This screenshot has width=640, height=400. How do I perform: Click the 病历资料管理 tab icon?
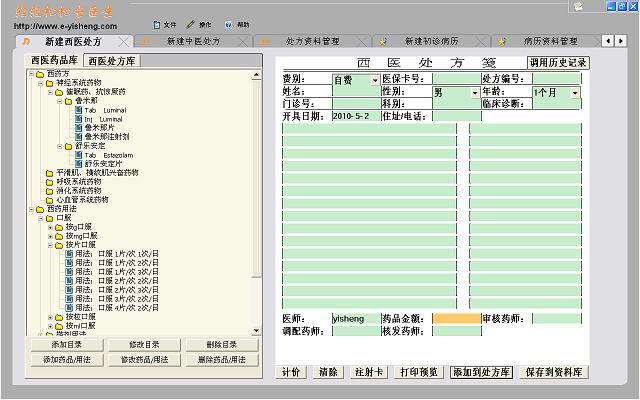coord(502,42)
